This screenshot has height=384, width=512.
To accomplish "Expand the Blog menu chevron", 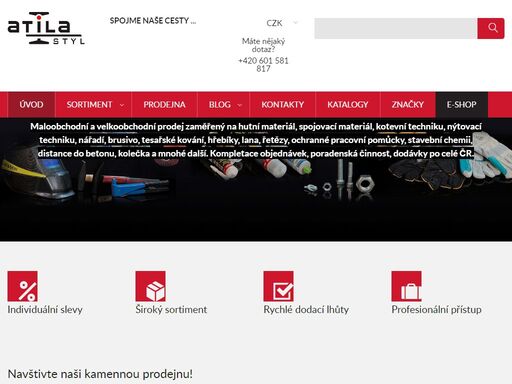I will point(239,105).
